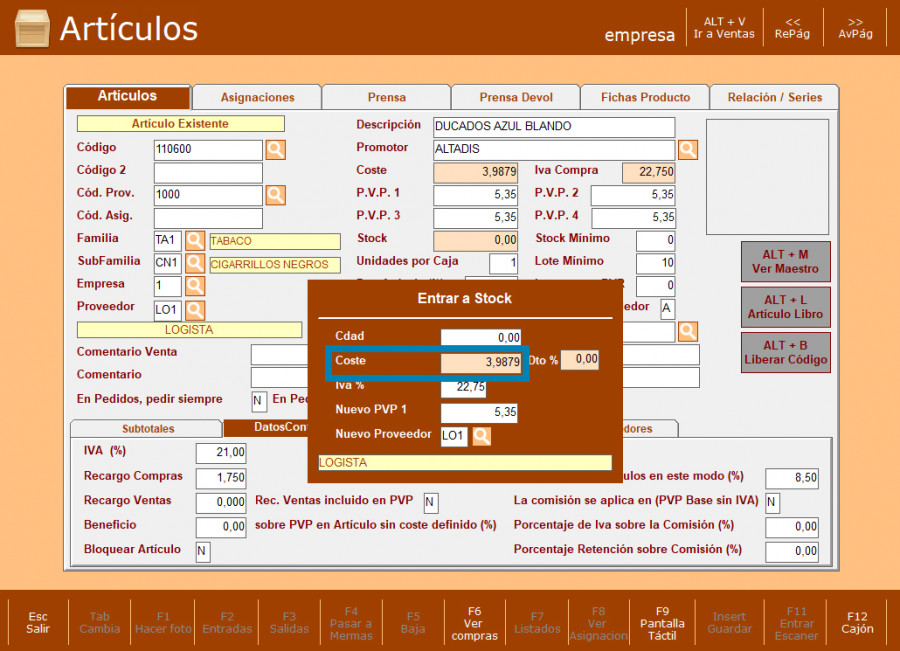Open the Promotor search magnifier icon
Screen dimensions: 900x651
688,150
